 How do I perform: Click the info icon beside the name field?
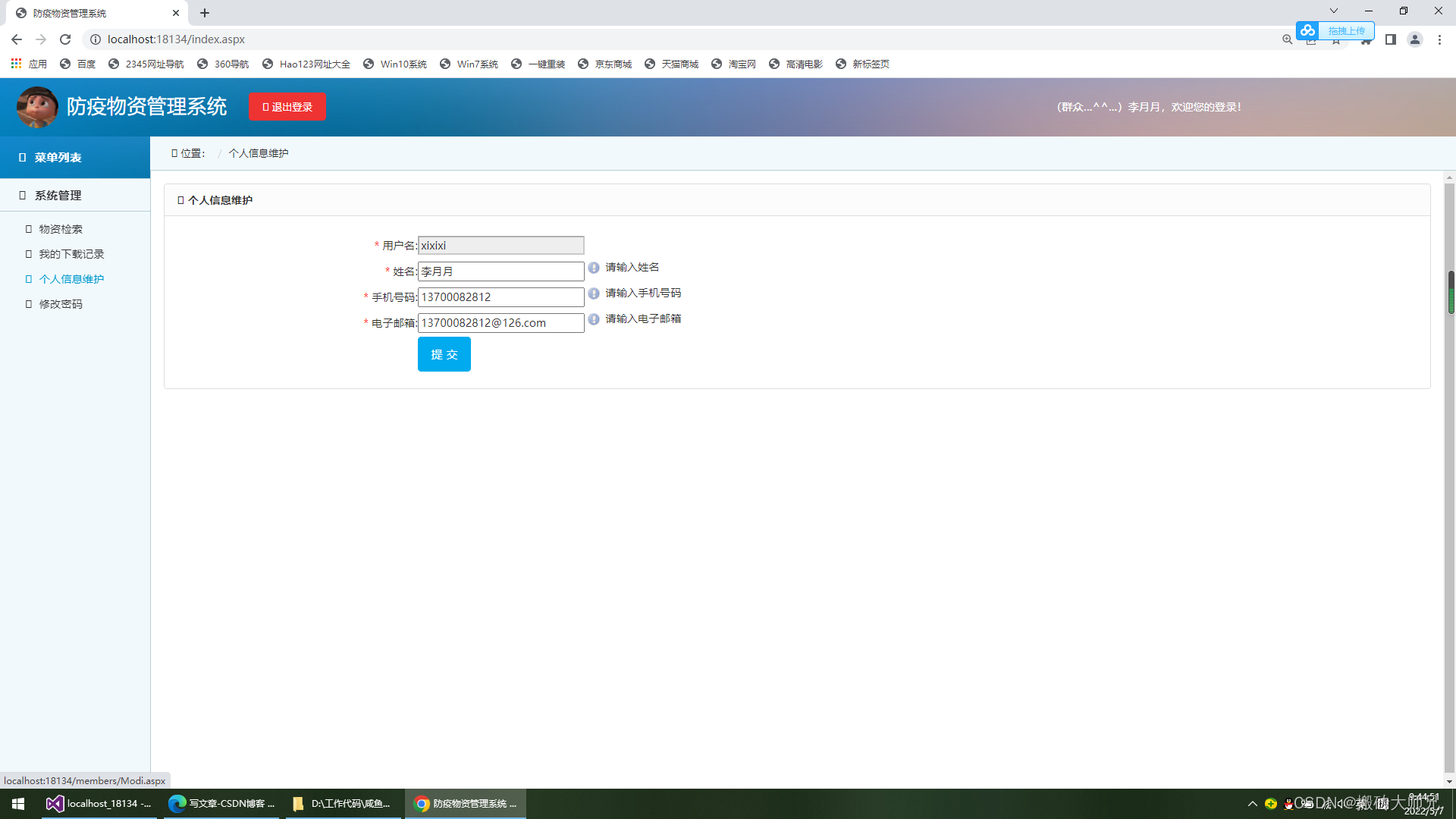[x=594, y=268]
